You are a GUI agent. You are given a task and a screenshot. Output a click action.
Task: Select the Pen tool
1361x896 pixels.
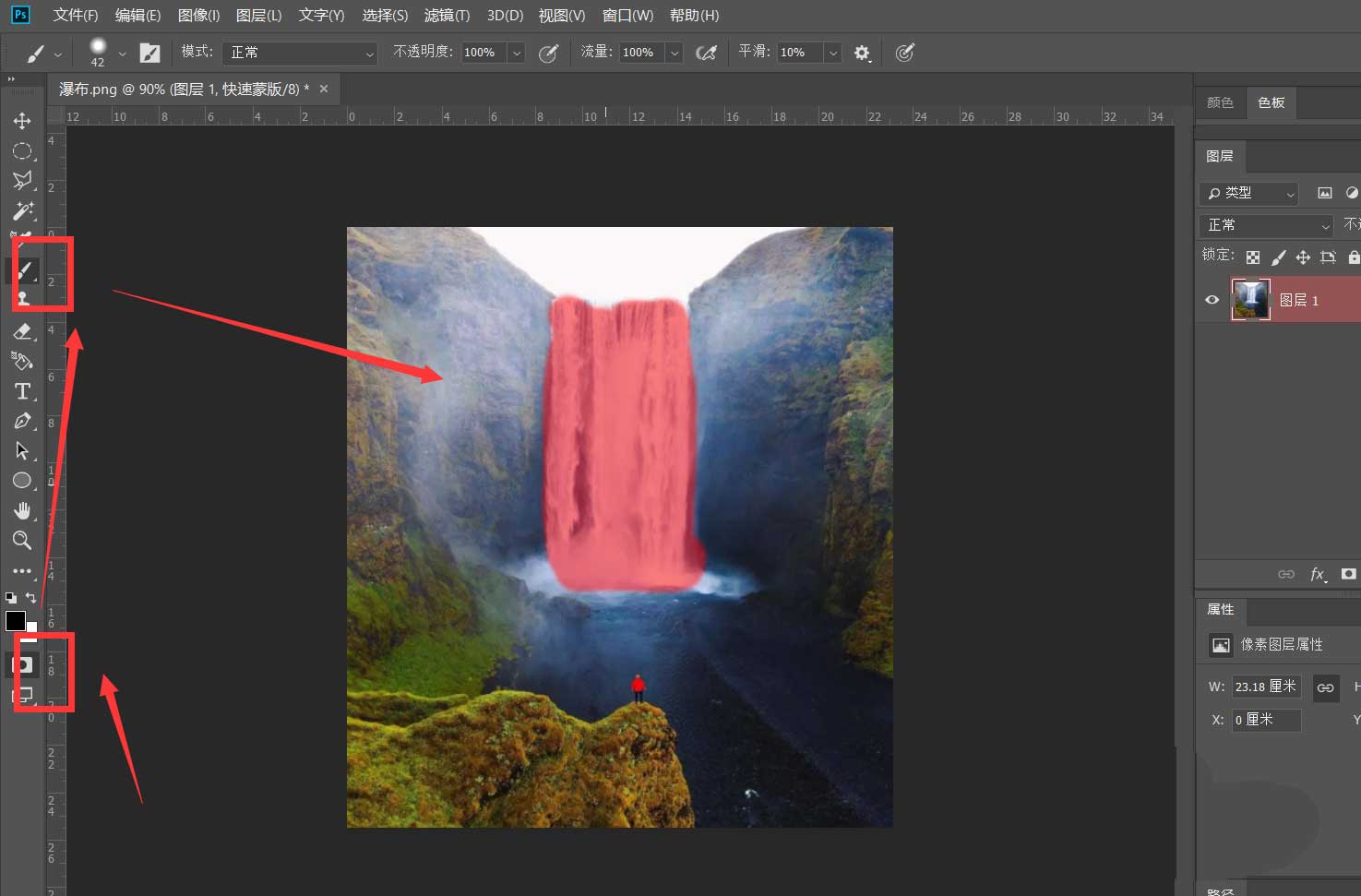(x=22, y=422)
